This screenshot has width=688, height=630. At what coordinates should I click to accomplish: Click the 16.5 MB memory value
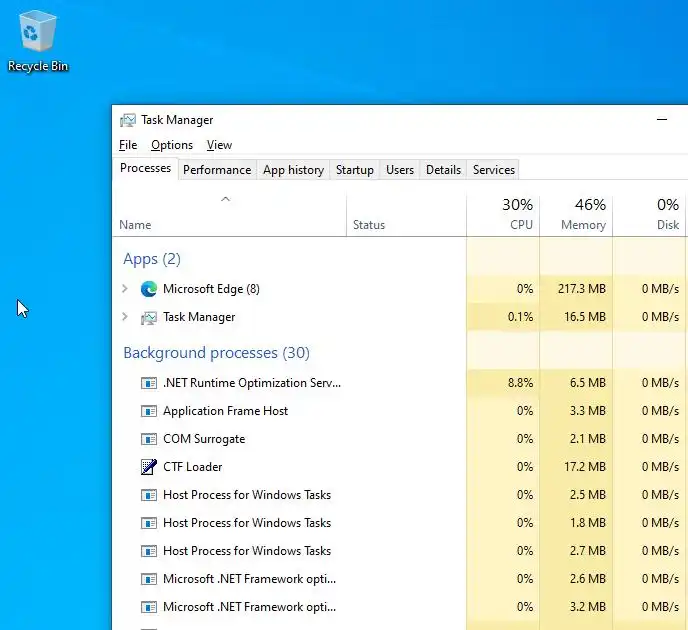(x=585, y=317)
